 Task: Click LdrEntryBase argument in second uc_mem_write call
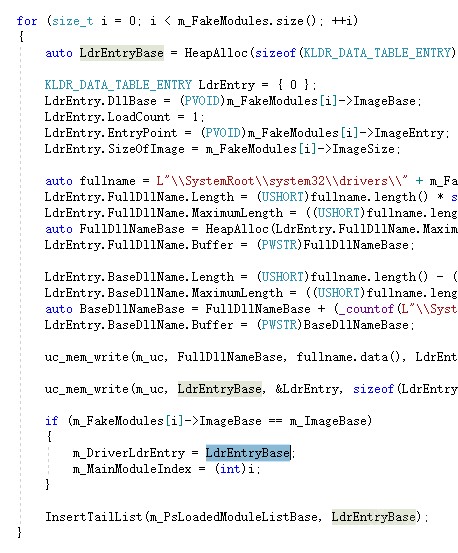220,389
